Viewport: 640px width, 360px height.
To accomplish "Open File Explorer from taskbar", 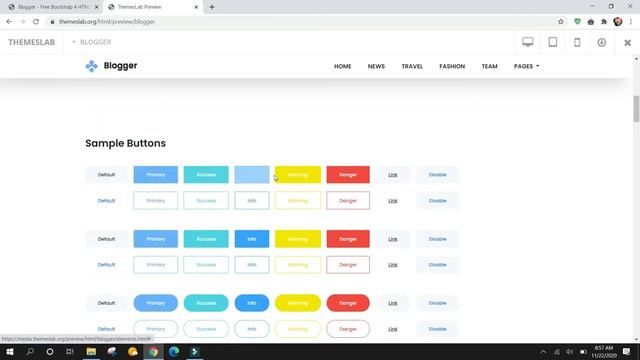I will pyautogui.click(x=91, y=351).
